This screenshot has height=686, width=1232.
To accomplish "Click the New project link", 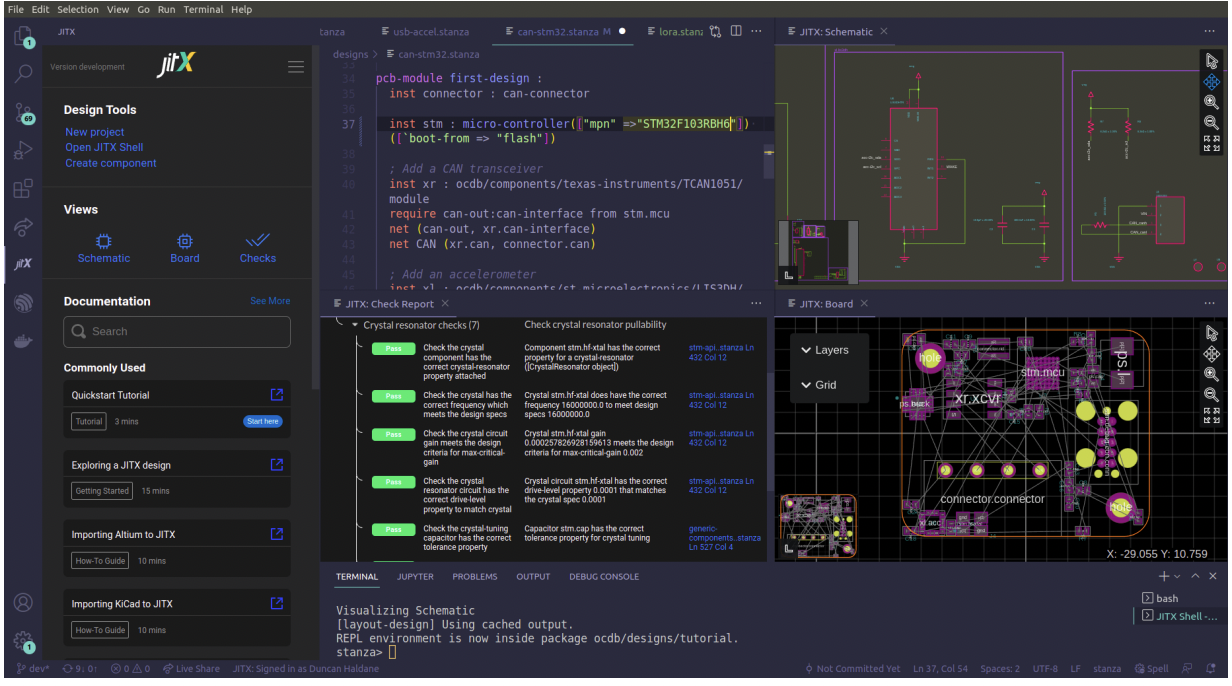I will click(x=95, y=132).
